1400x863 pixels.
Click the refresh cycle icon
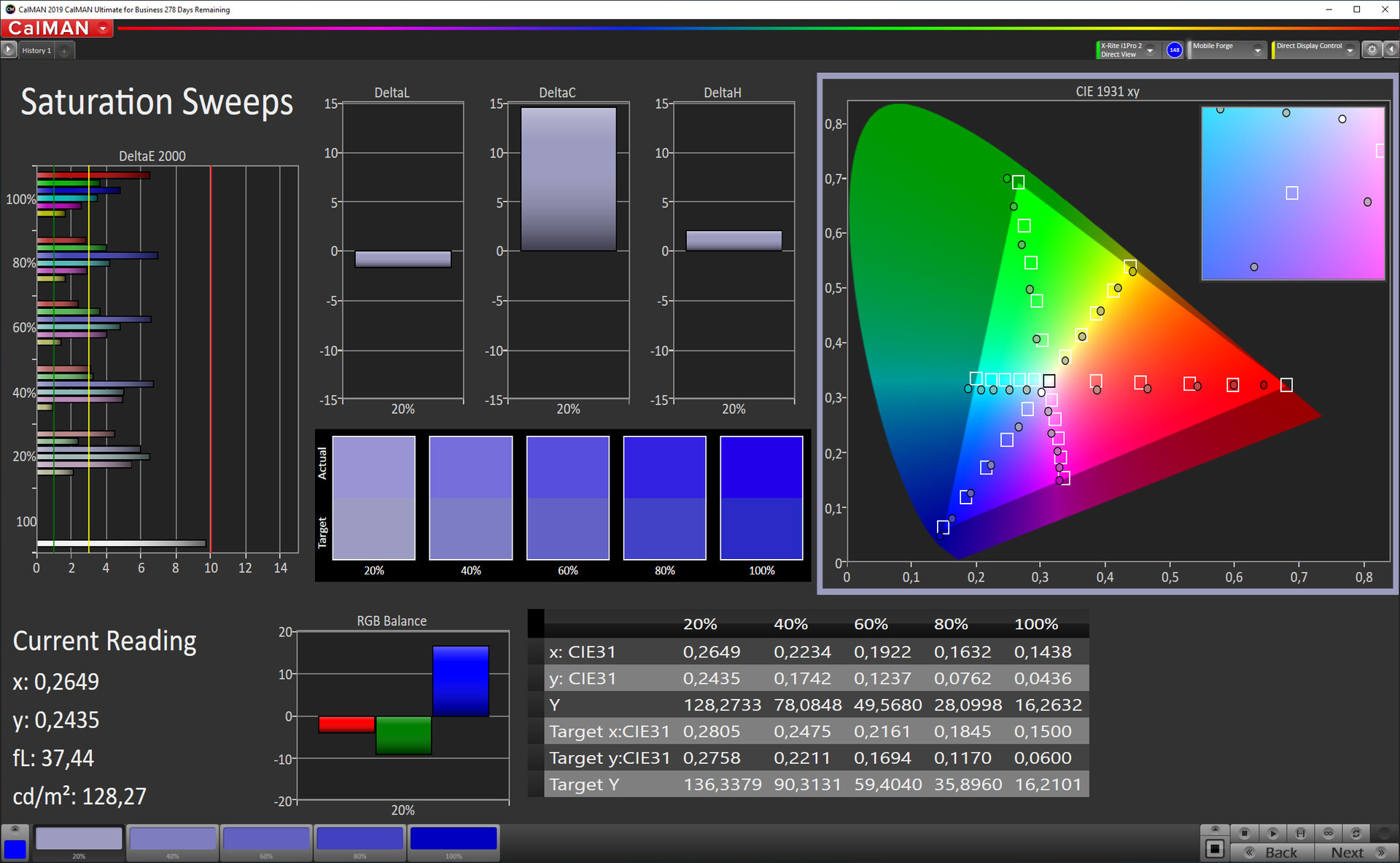(1356, 833)
